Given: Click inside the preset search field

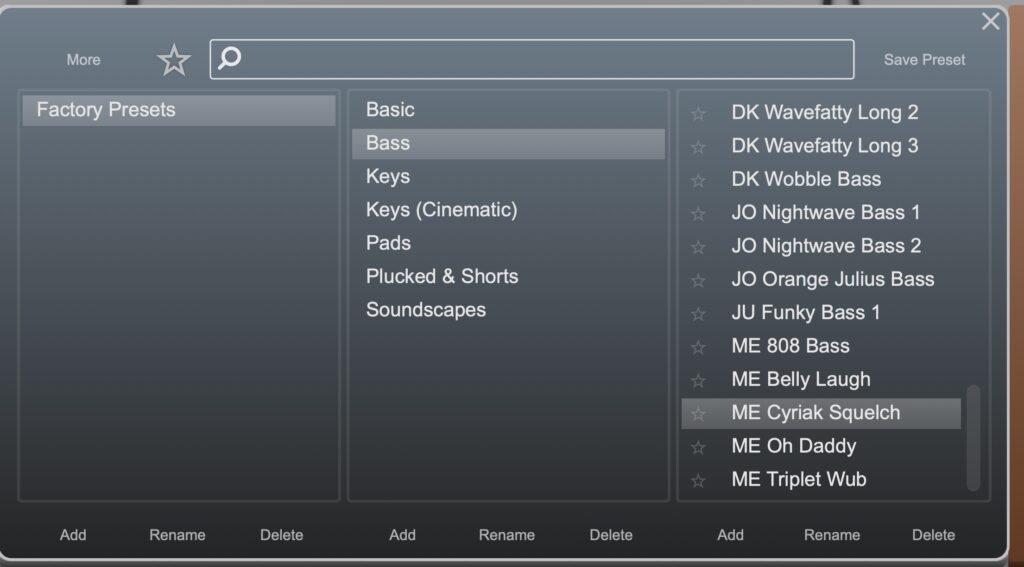Looking at the screenshot, I should tap(540, 59).
